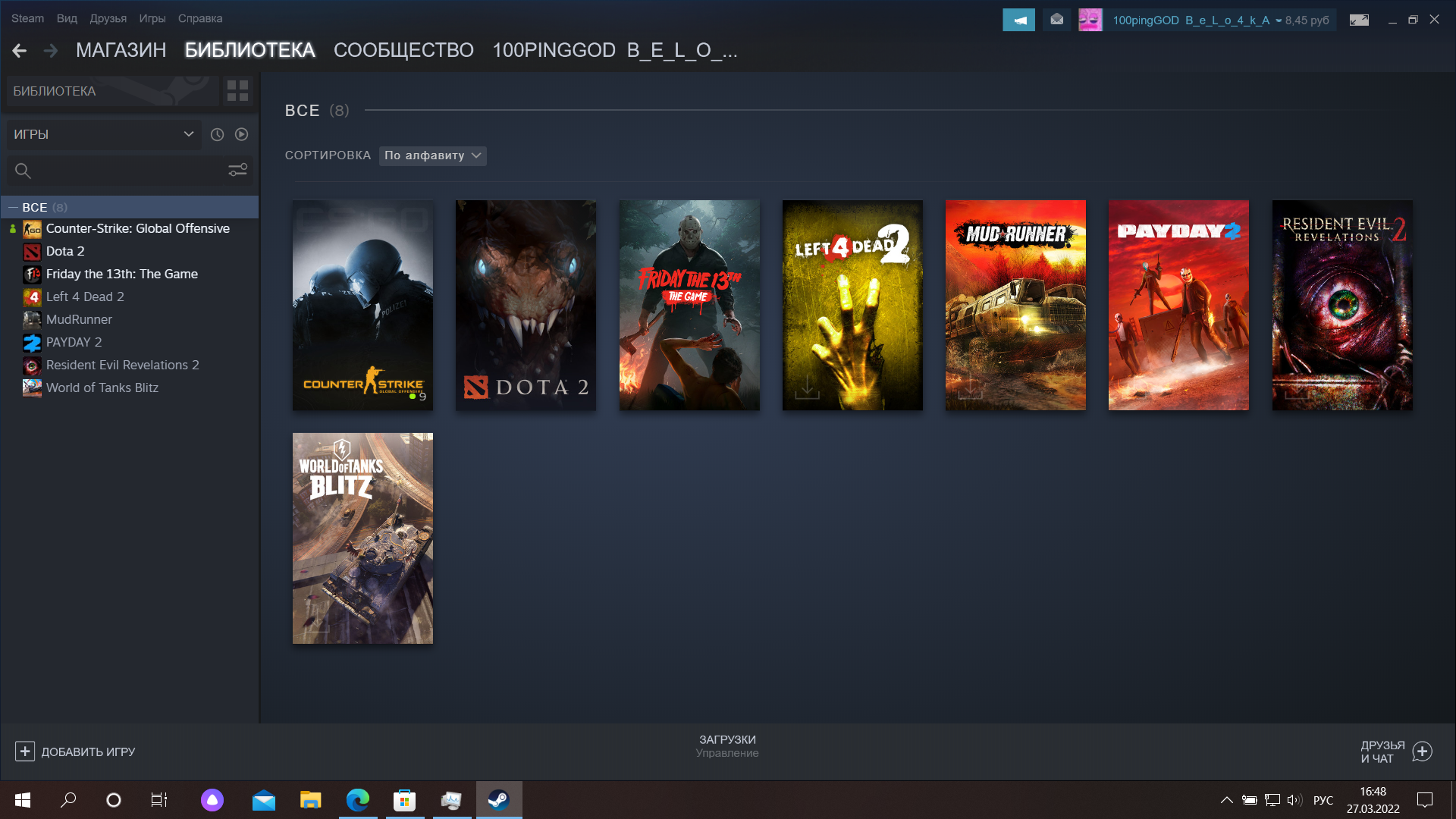This screenshot has height=819, width=1456.
Task: Open the Left 4 Dead 2 cover tile
Action: pos(852,305)
